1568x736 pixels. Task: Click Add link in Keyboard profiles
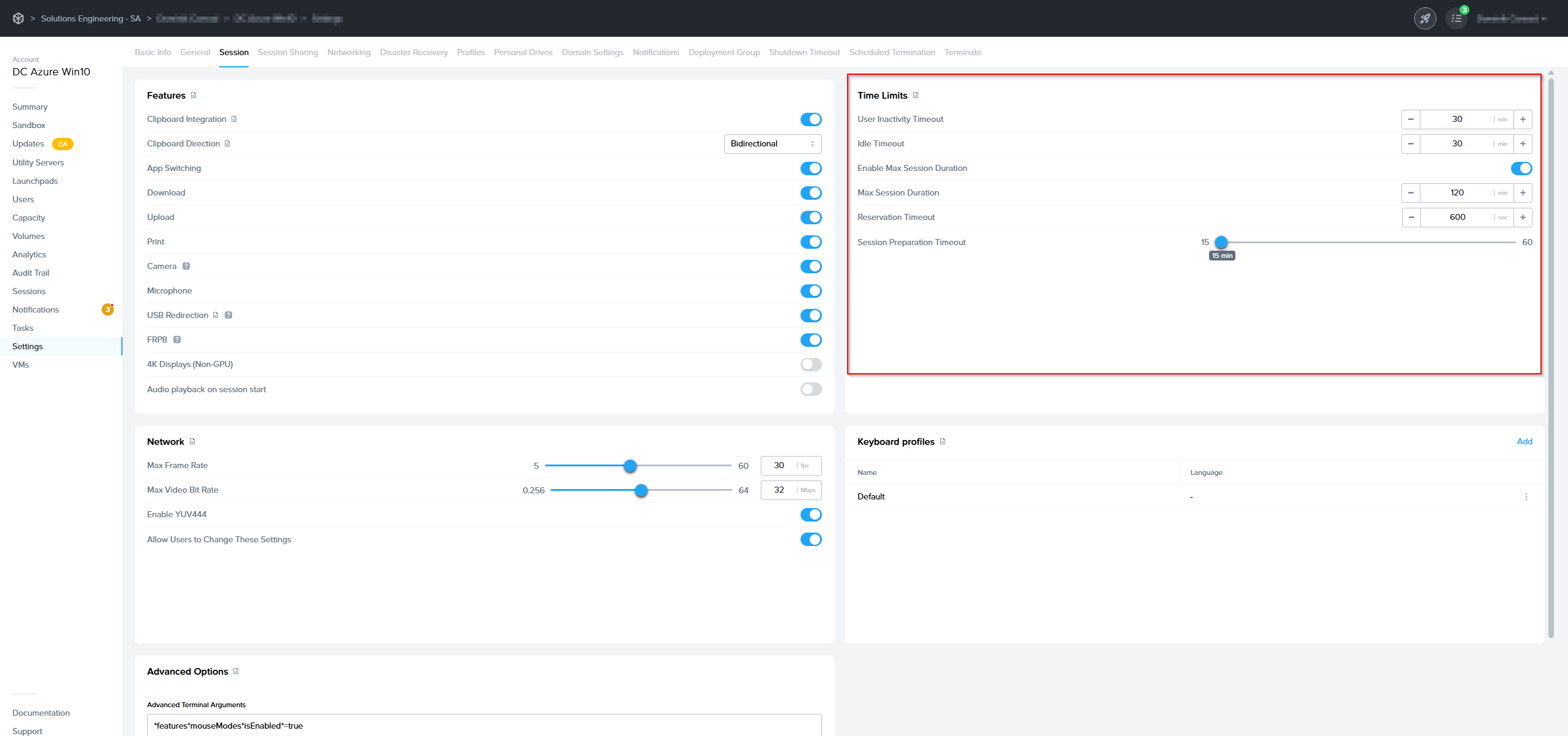(1524, 441)
